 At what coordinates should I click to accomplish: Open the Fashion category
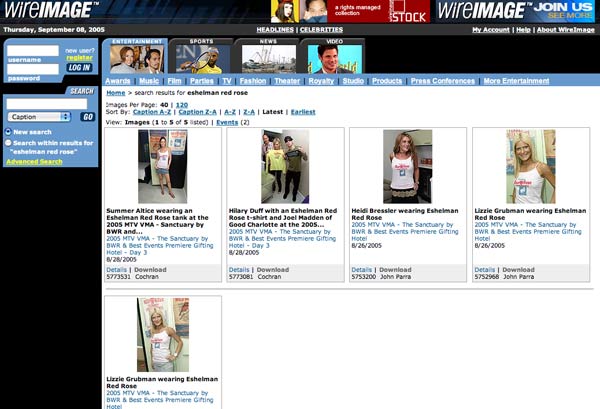pyautogui.click(x=253, y=81)
